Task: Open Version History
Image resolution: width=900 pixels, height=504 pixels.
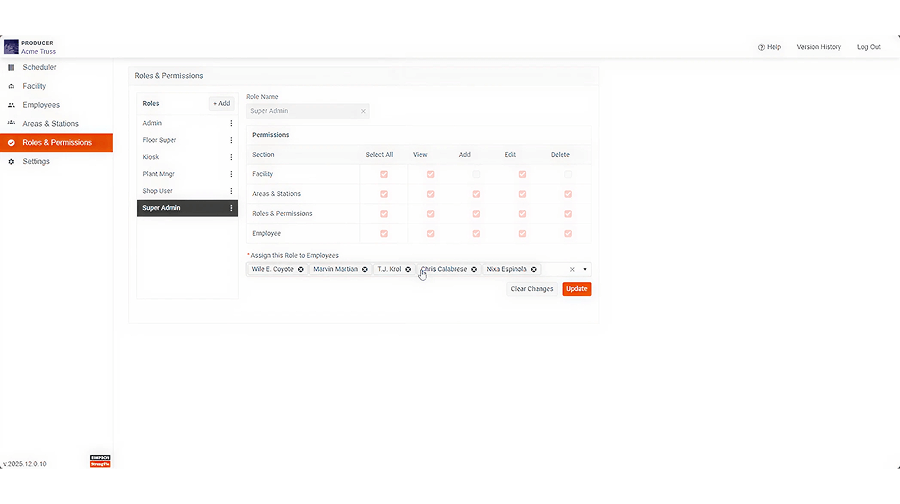Action: (x=818, y=47)
